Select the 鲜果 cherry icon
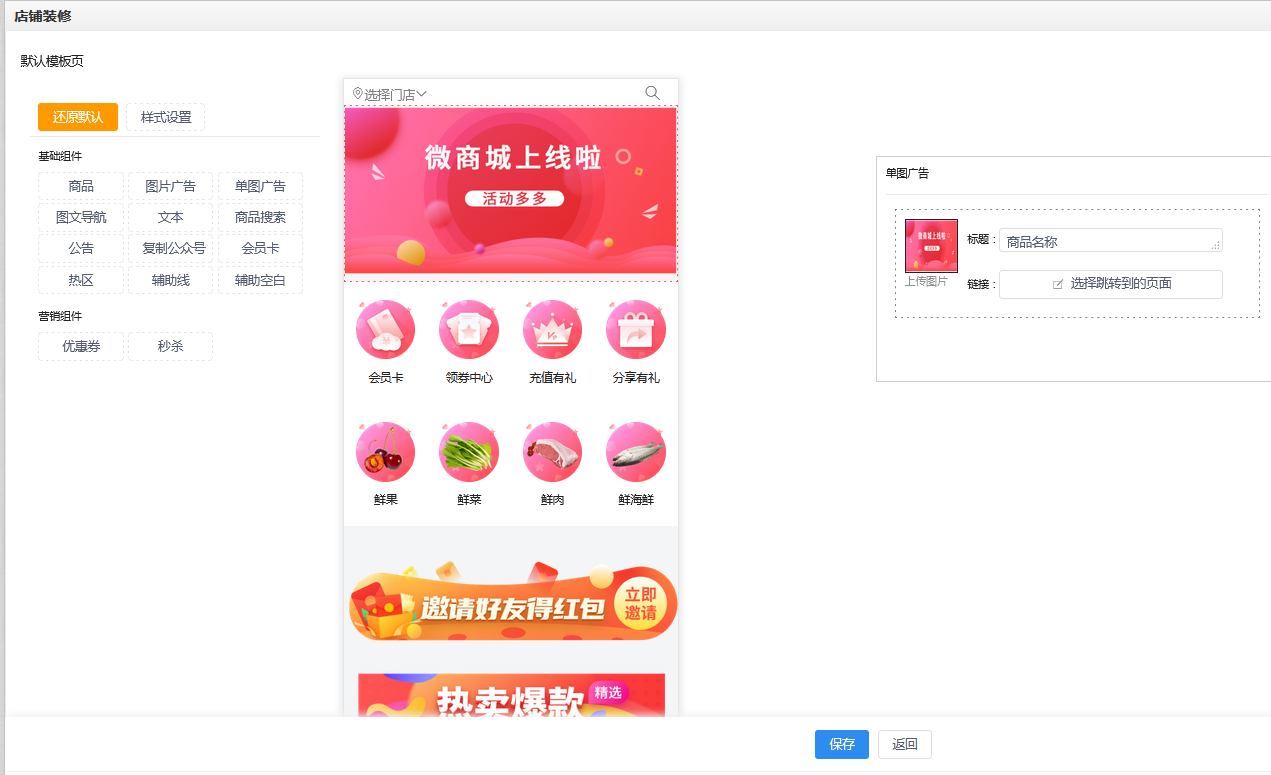 386,451
